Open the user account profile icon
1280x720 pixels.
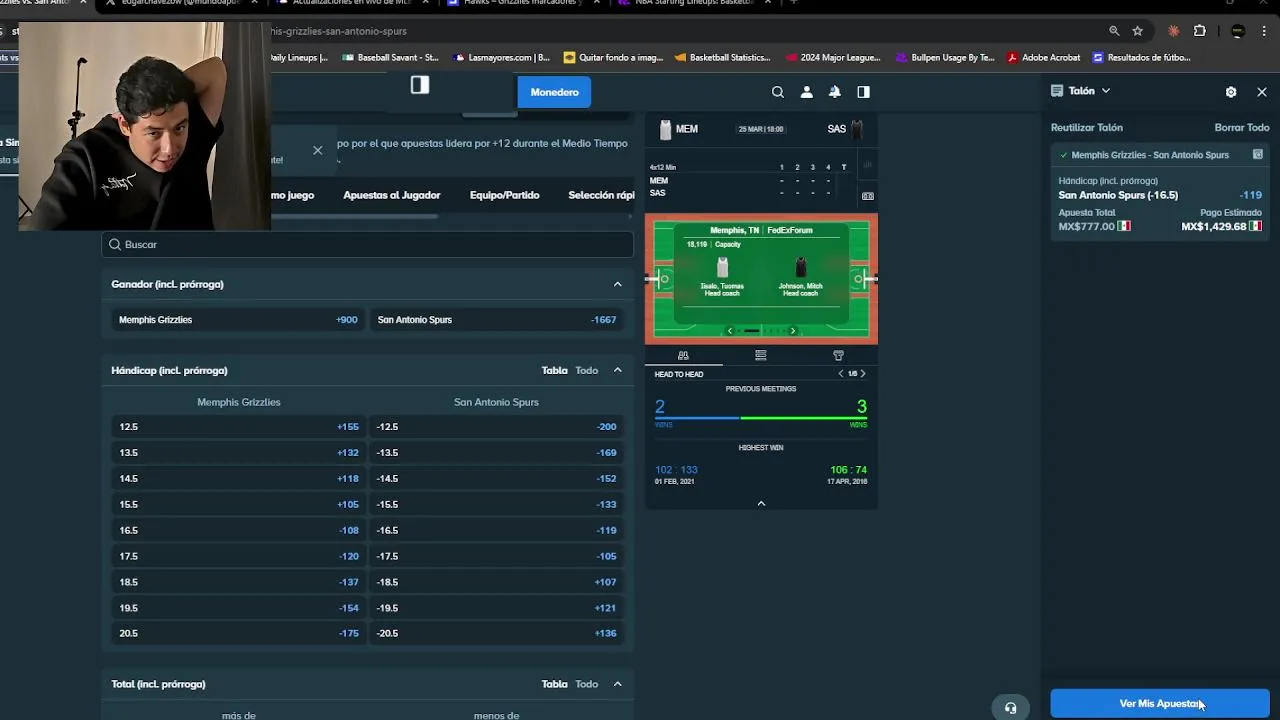pyautogui.click(x=806, y=92)
